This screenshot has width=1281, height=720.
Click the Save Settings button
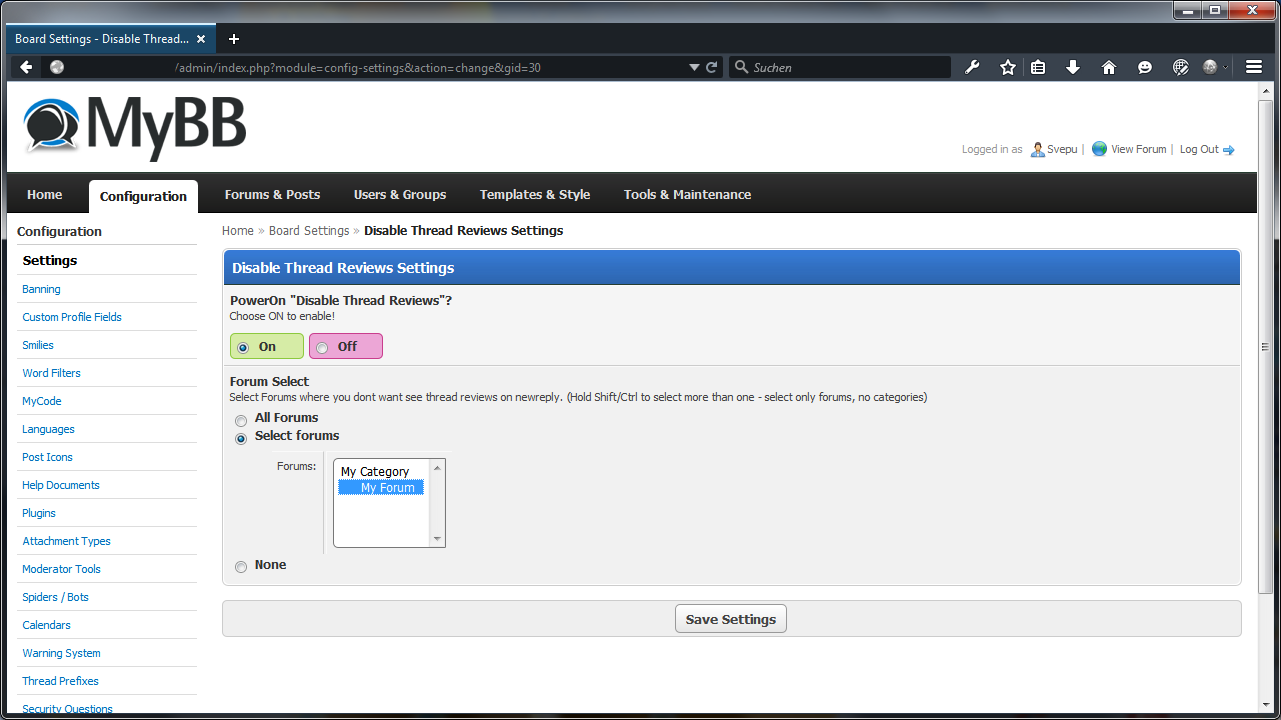pyautogui.click(x=731, y=619)
